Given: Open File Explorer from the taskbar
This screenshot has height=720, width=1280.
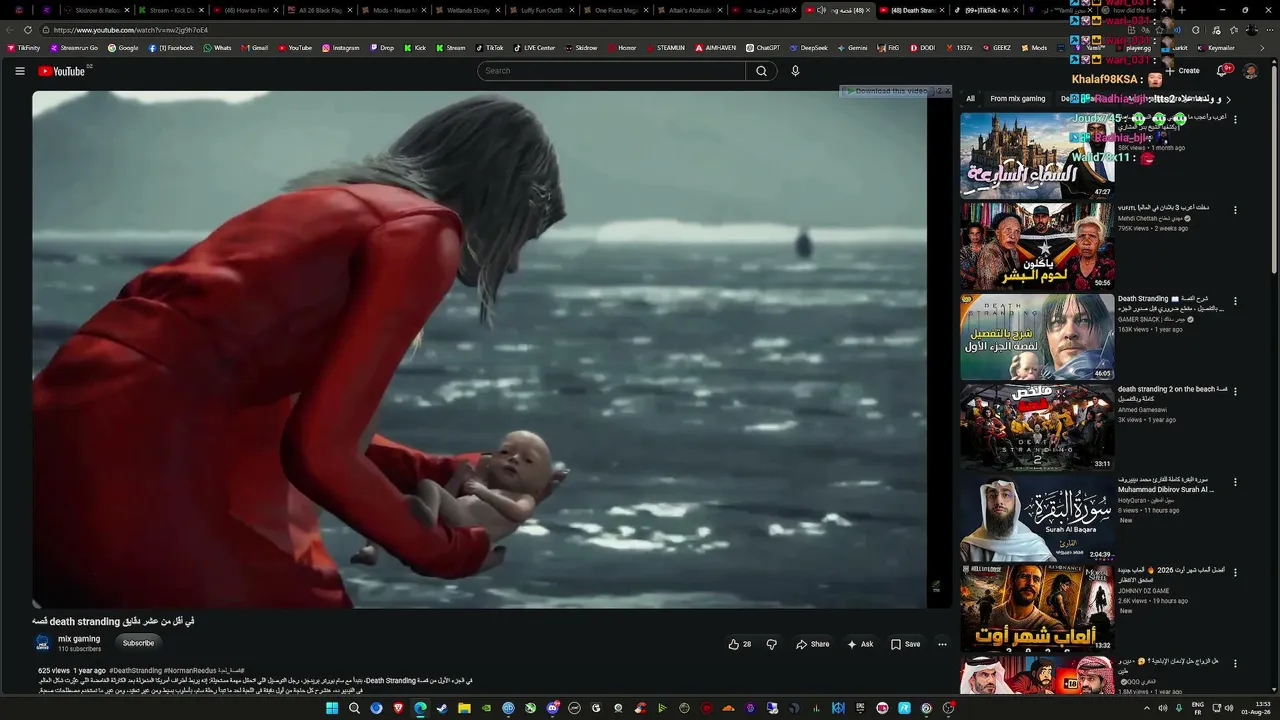Looking at the screenshot, I should 464,708.
